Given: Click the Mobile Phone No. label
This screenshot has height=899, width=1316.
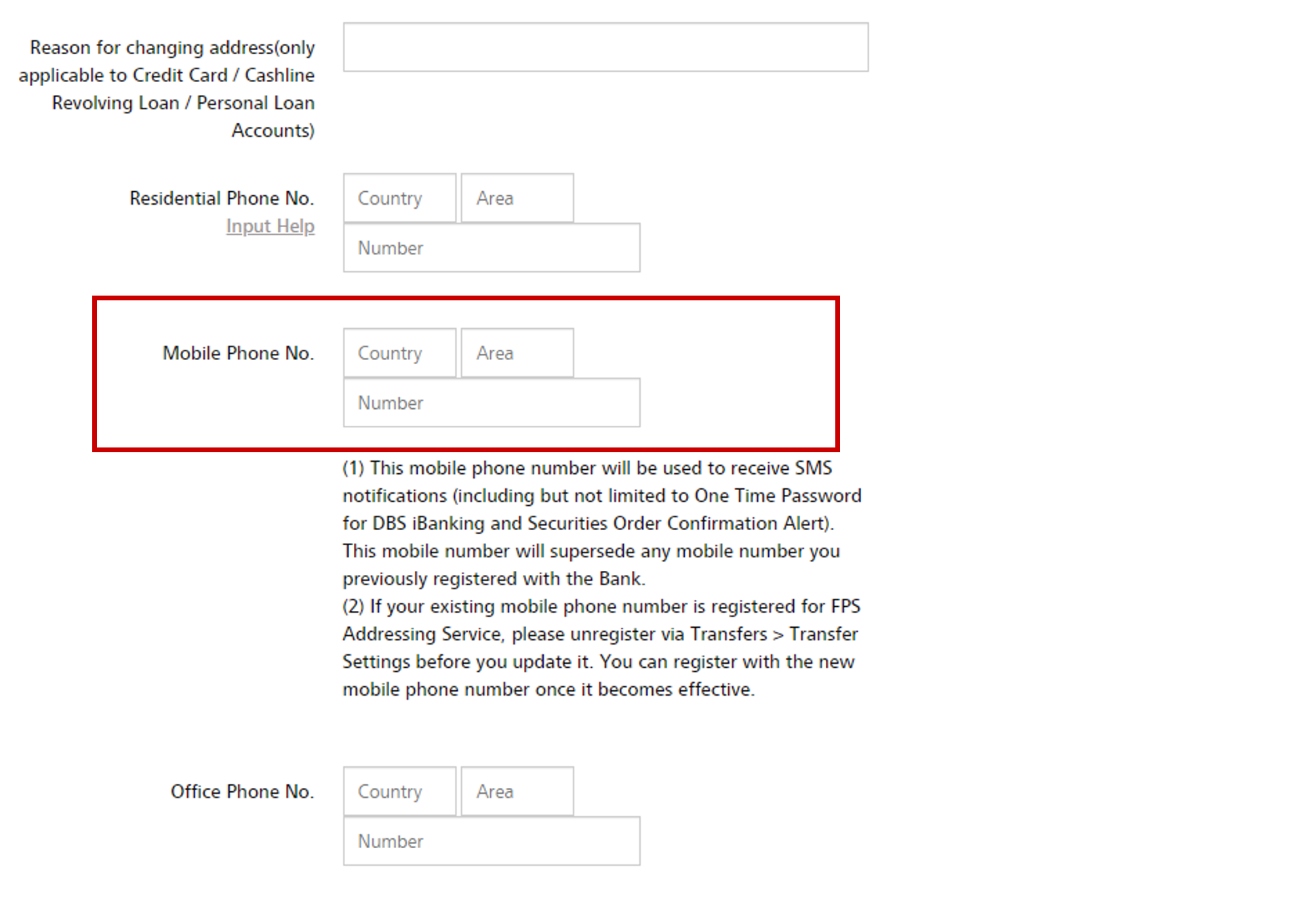Looking at the screenshot, I should pos(238,353).
